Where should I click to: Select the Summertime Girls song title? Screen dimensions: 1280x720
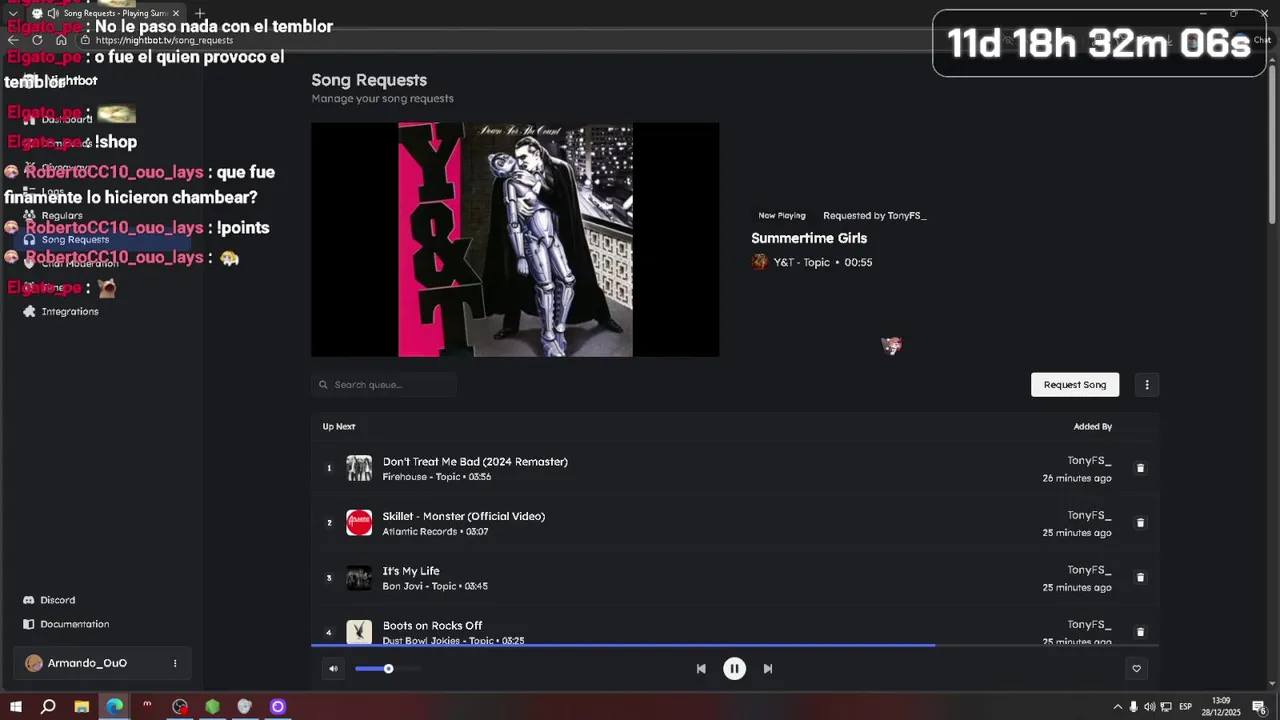point(809,238)
